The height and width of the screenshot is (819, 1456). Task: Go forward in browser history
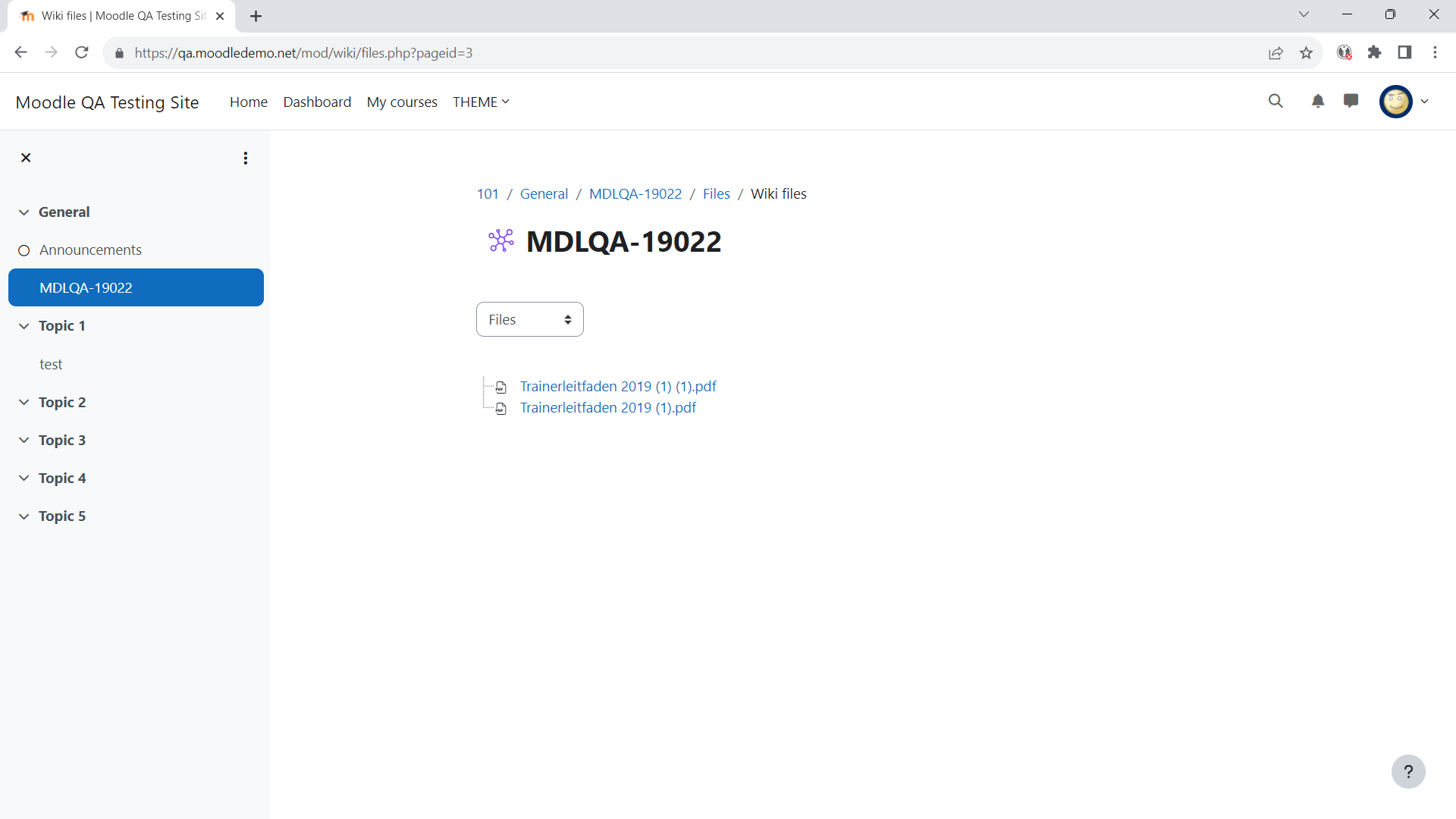coord(51,52)
